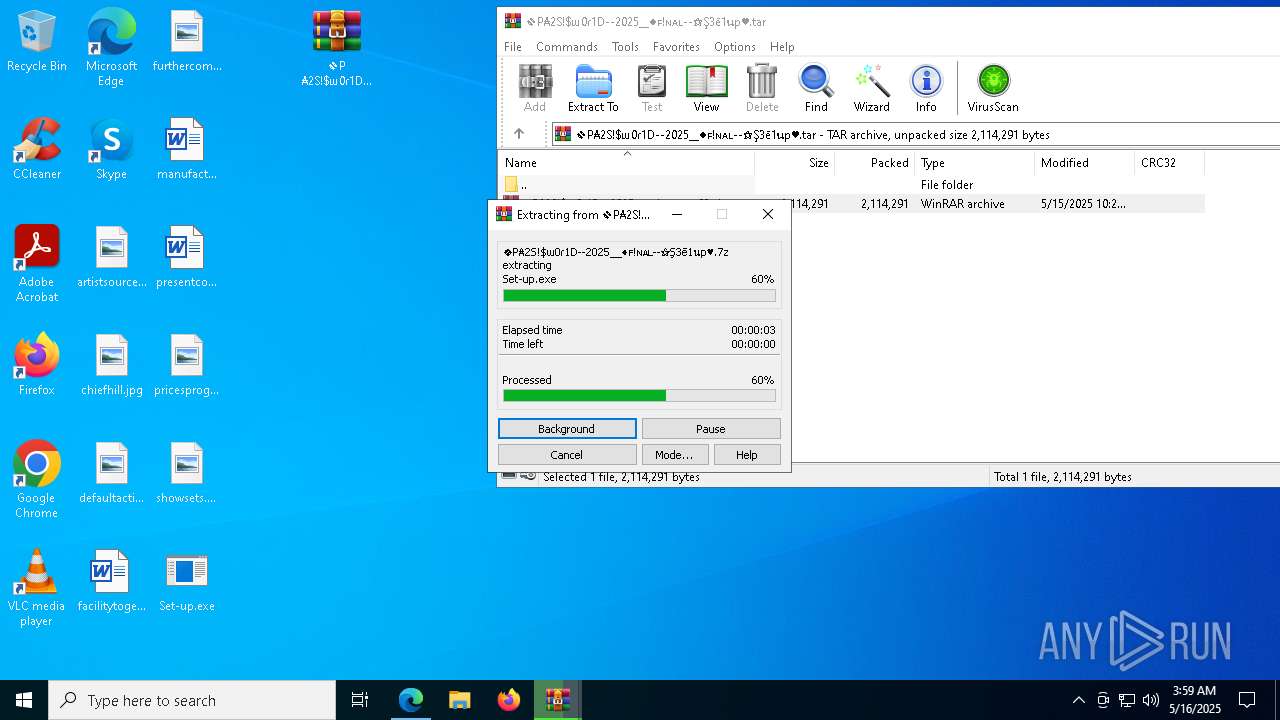
Task: Select artistsource image file on desktop
Action: click(112, 258)
